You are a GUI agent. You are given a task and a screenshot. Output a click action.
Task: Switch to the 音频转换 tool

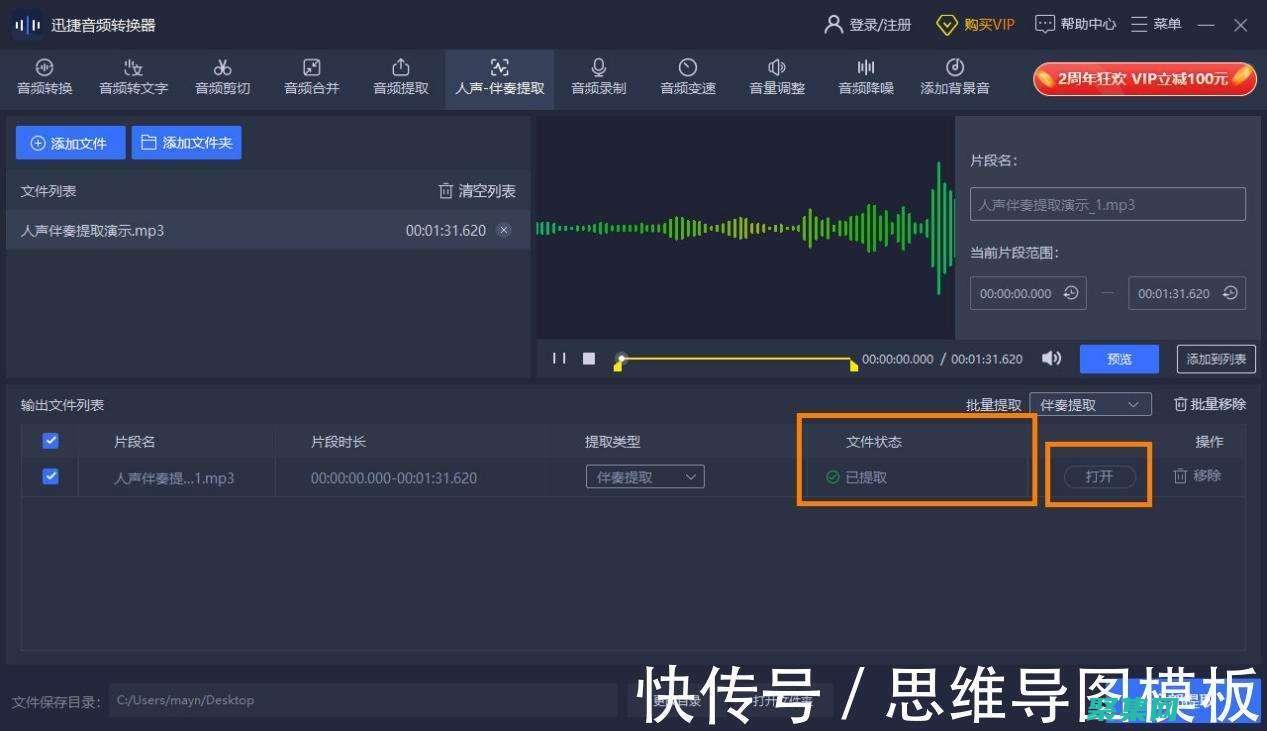point(43,78)
